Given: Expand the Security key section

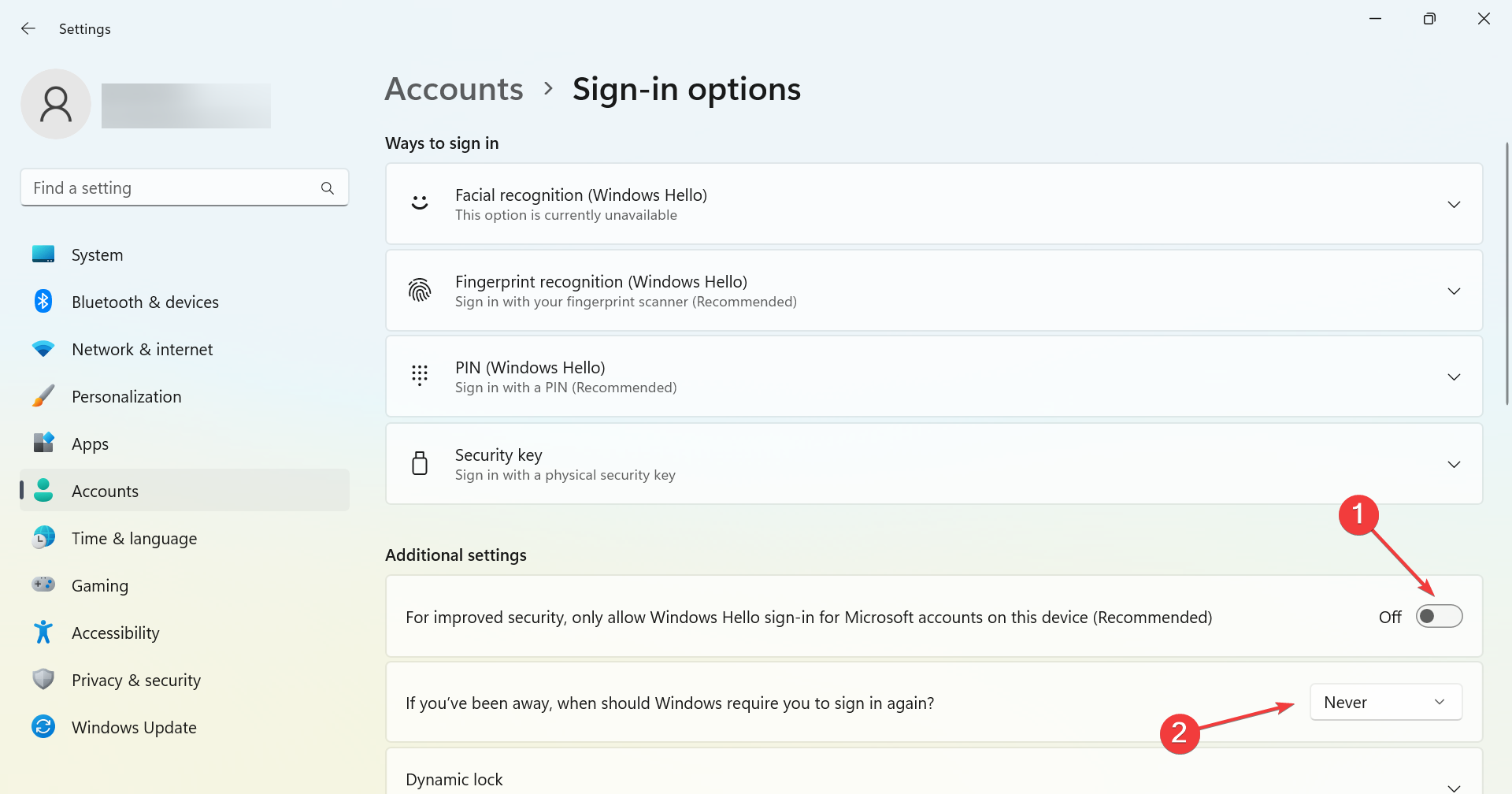Looking at the screenshot, I should tap(1454, 465).
